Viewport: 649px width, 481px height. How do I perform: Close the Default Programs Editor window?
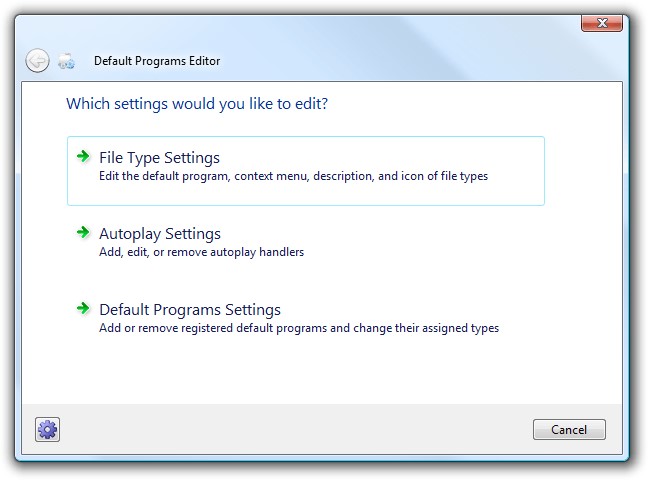[x=601, y=23]
